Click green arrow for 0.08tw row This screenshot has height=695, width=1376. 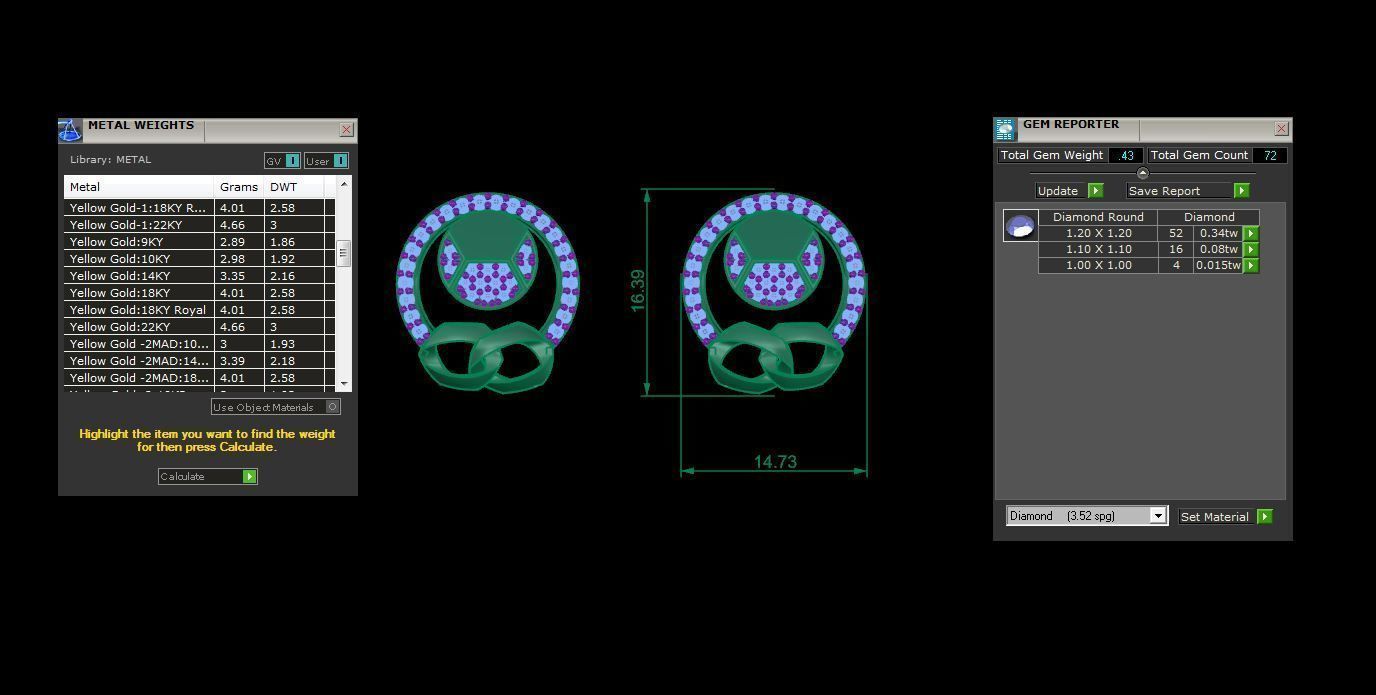pyautogui.click(x=1251, y=250)
